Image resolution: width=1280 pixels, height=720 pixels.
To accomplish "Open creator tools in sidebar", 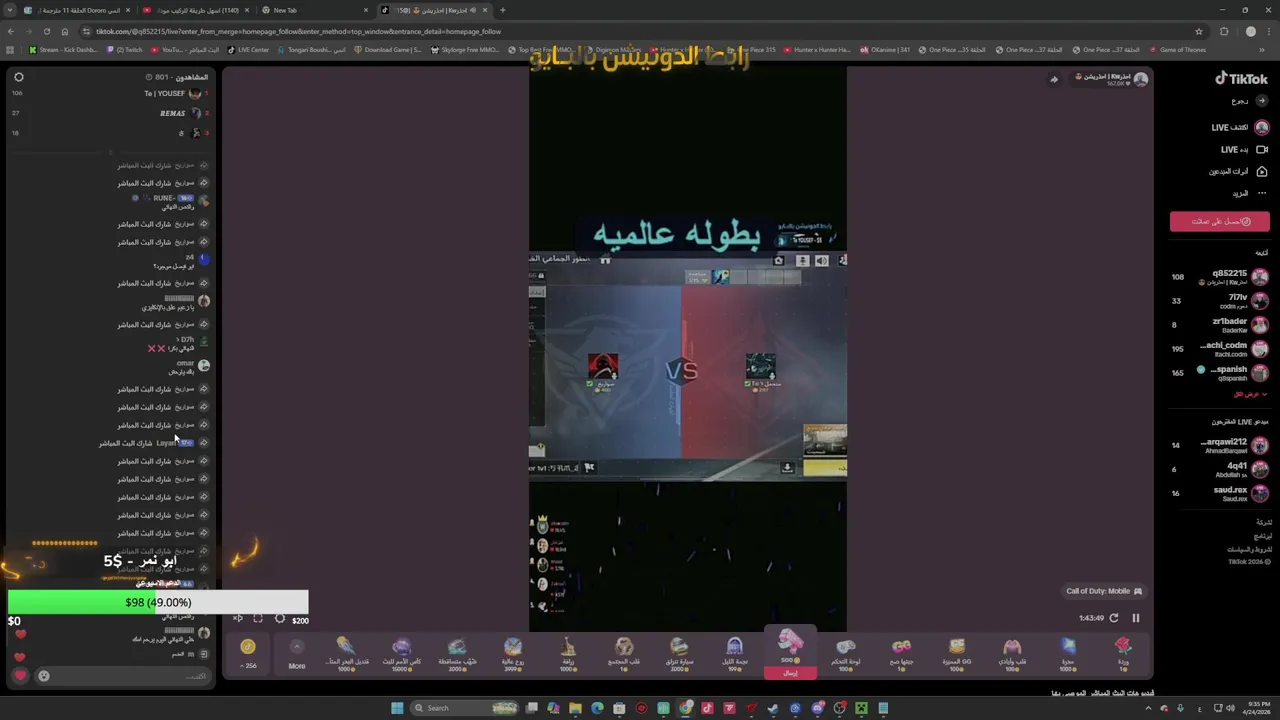I will point(1238,172).
